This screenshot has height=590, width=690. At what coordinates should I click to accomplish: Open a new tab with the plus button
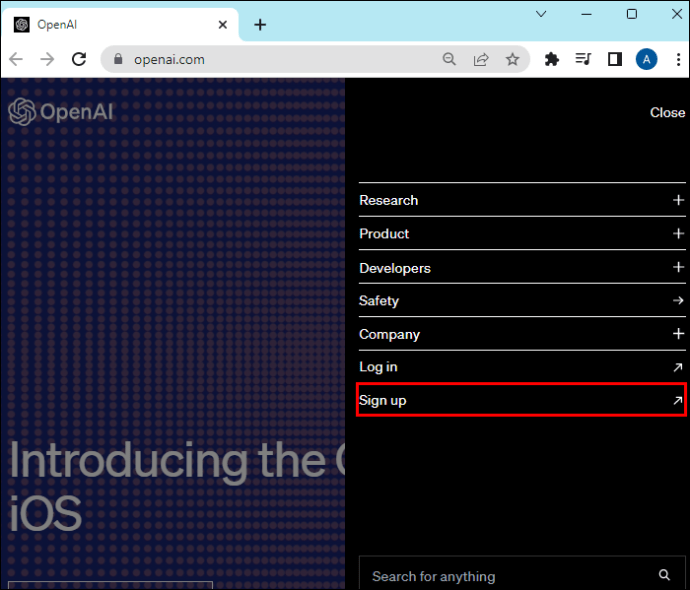260,25
